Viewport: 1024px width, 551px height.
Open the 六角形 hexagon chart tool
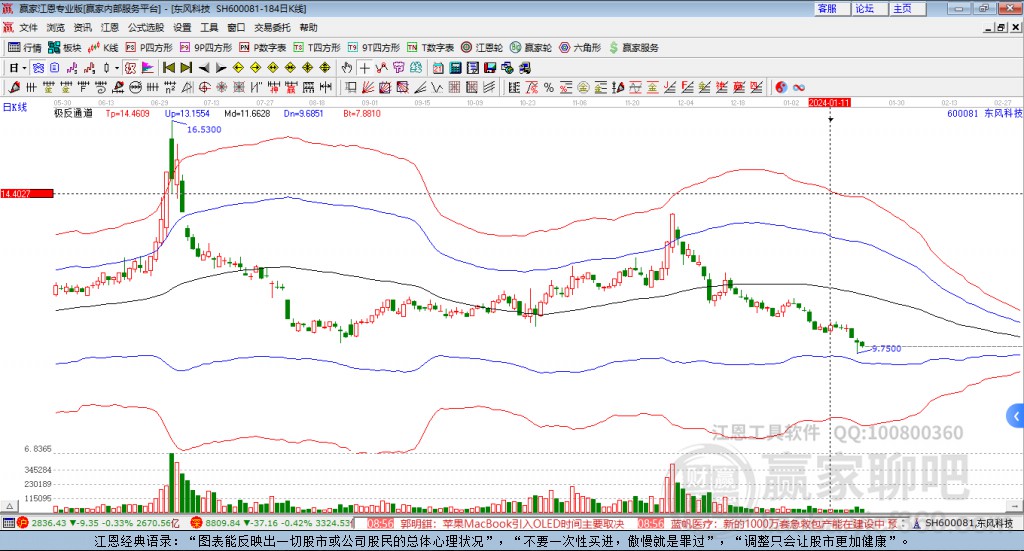point(578,47)
